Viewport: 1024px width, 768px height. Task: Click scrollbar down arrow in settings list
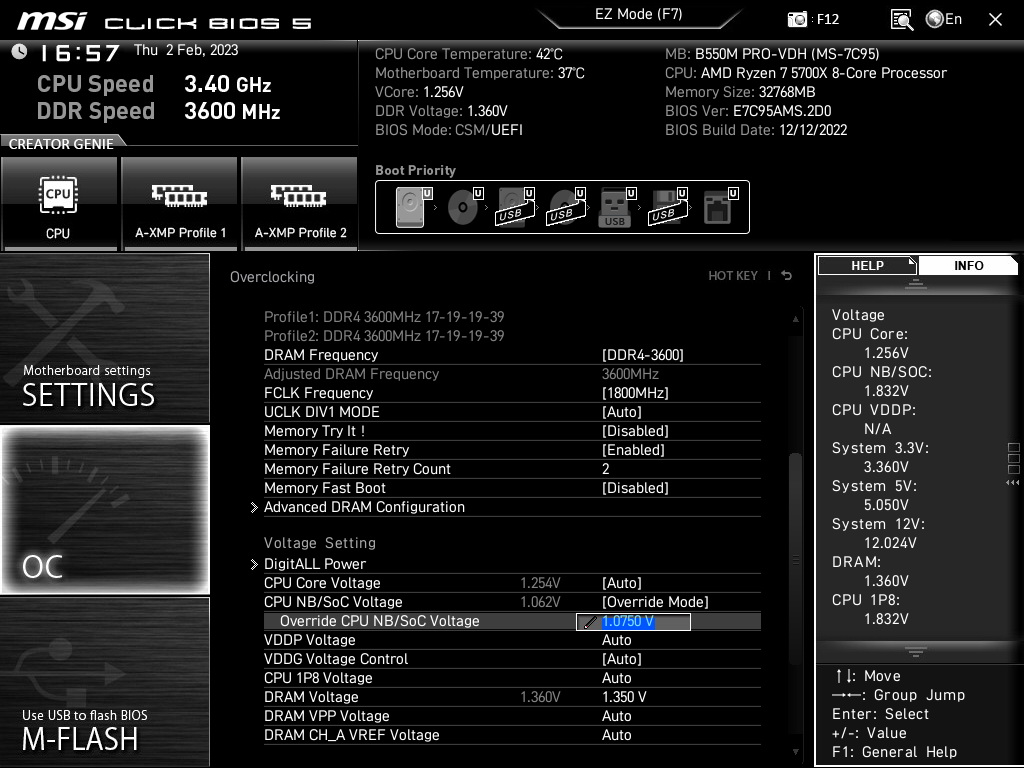795,752
